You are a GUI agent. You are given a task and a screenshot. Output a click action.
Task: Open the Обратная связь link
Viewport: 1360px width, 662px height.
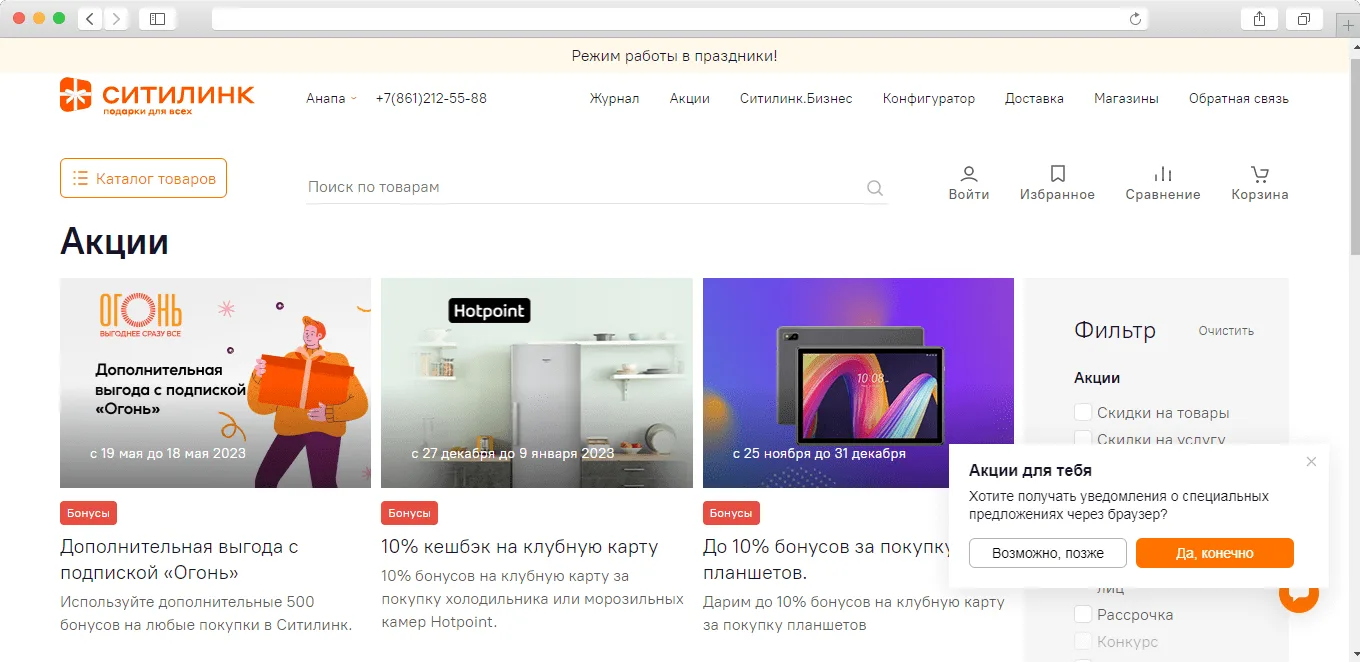1238,98
